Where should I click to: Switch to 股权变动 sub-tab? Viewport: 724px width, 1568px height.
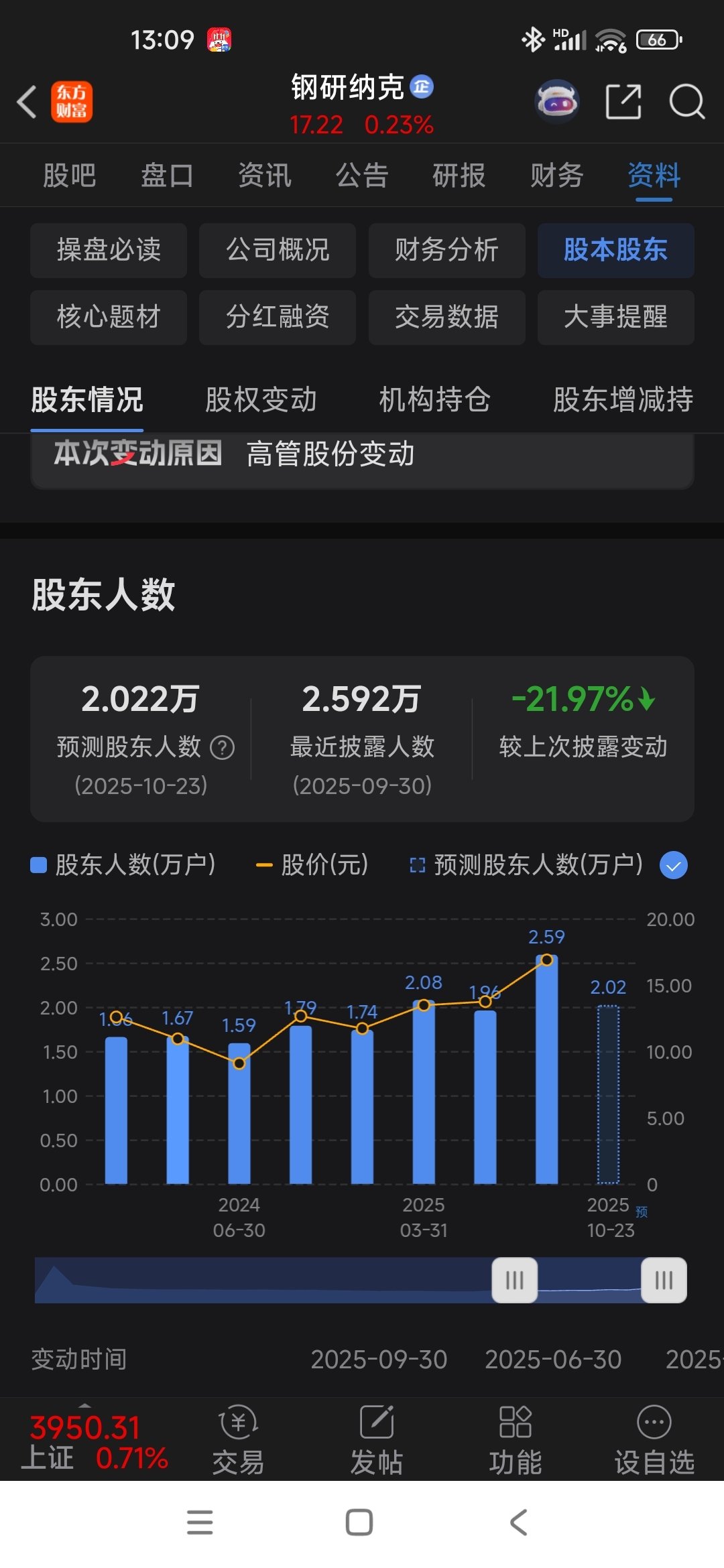point(261,399)
